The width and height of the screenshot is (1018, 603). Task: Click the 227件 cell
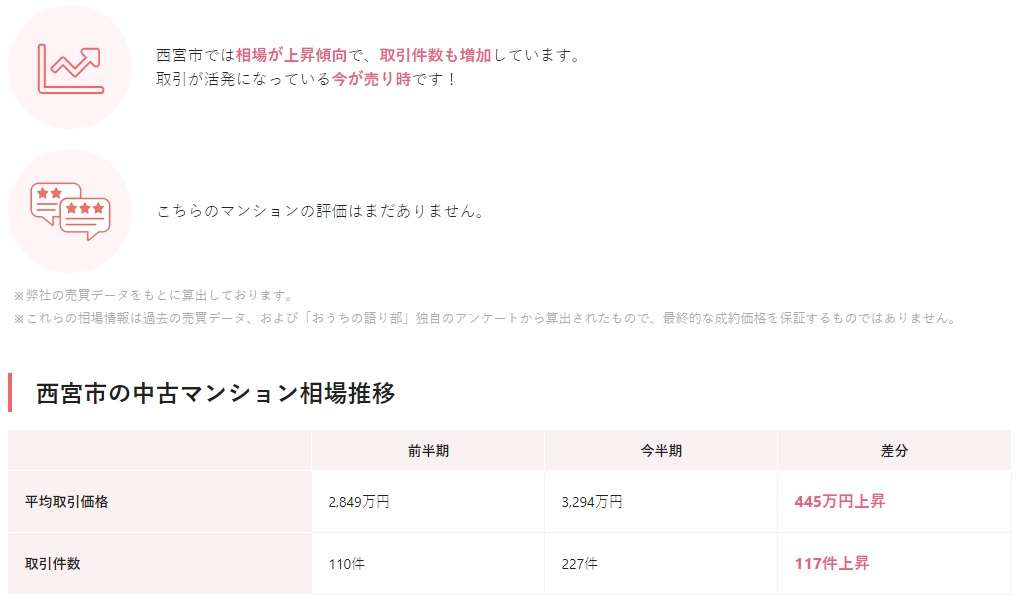click(x=579, y=564)
